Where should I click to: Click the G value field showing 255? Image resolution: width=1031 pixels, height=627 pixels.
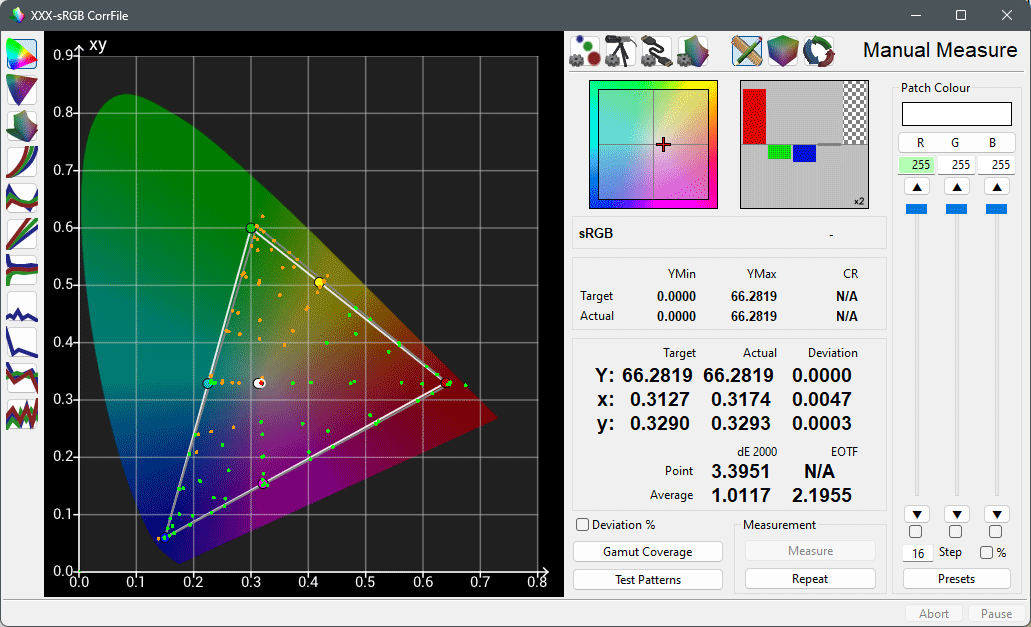(x=957, y=165)
